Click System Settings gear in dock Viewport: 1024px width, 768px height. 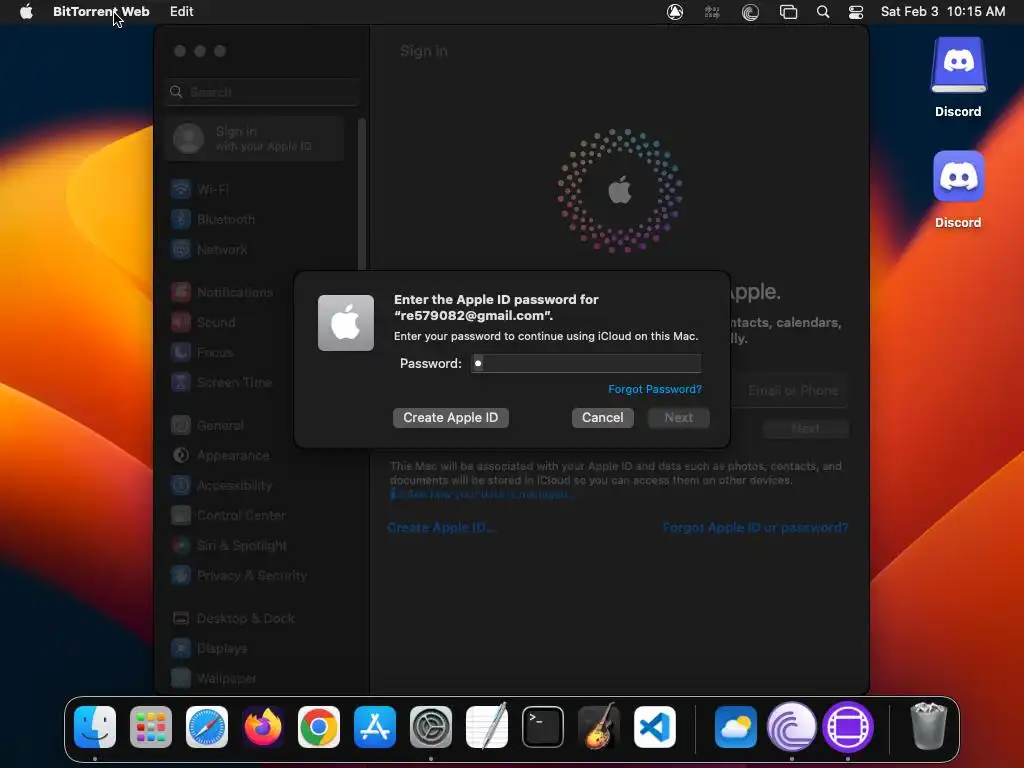pyautogui.click(x=431, y=727)
